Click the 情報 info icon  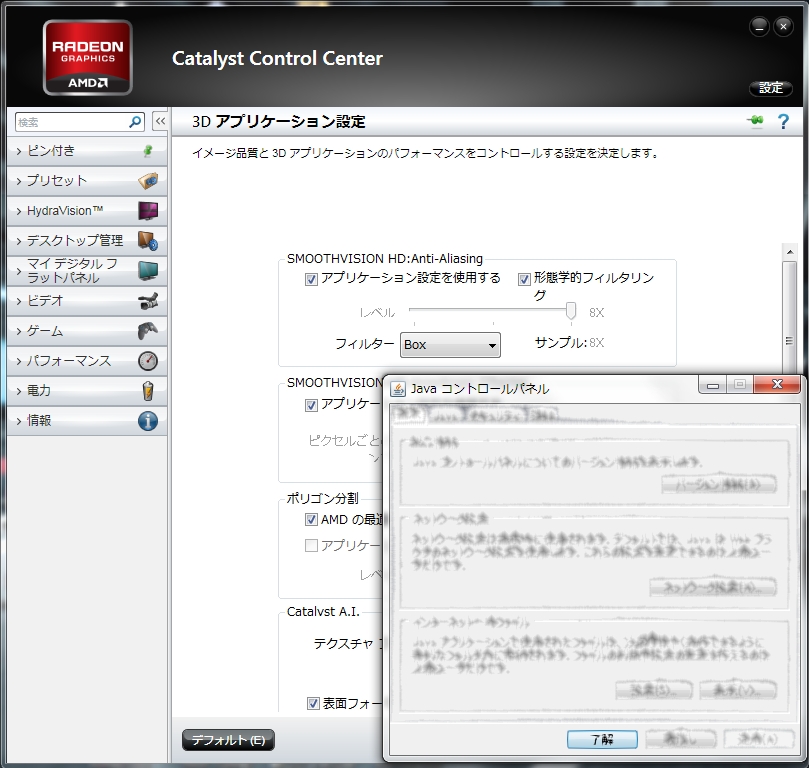pos(148,421)
